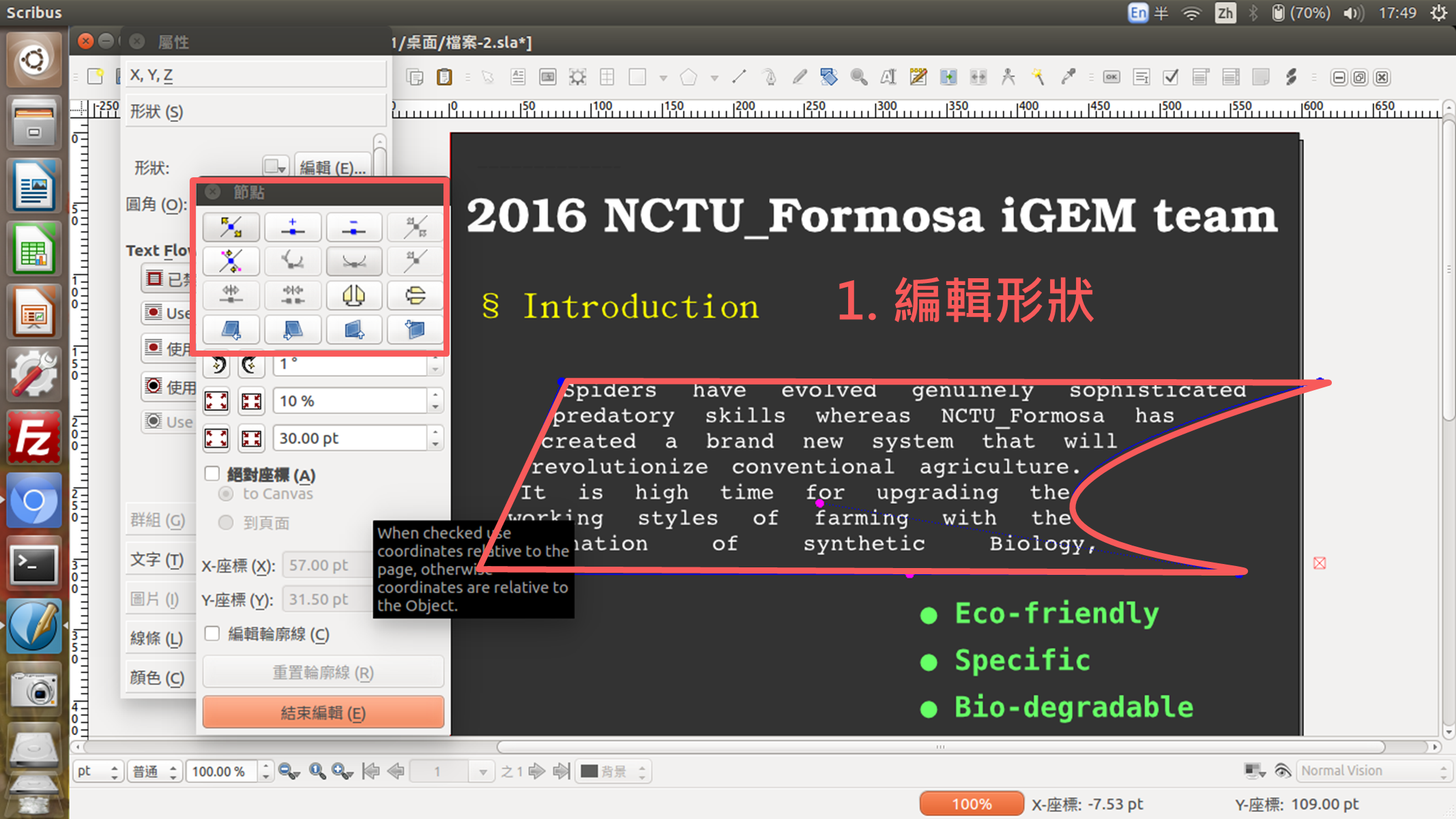
Task: Click the 結束編輯 (E) end editing button
Action: 323,713
